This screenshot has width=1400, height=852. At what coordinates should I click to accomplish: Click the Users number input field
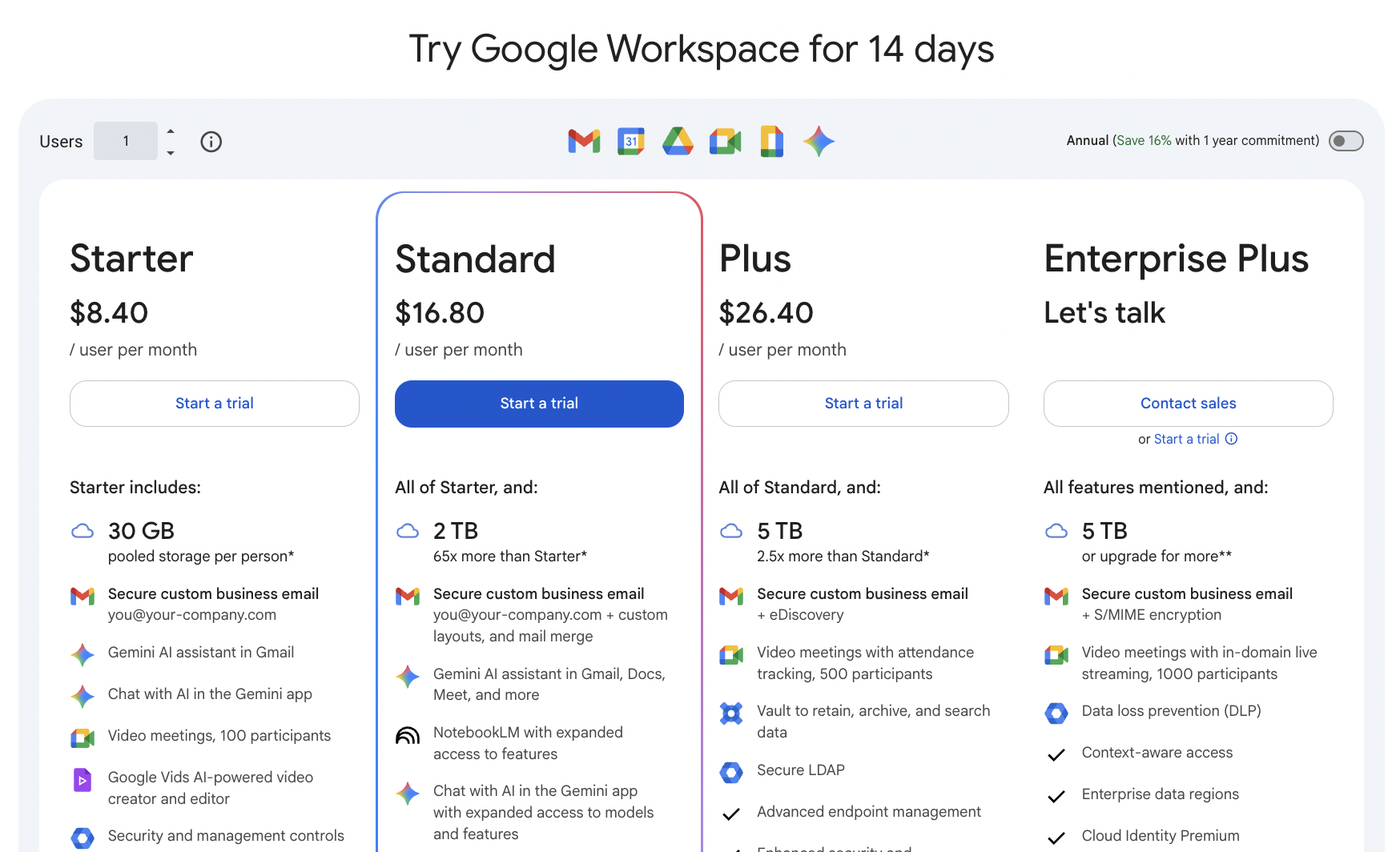point(126,141)
